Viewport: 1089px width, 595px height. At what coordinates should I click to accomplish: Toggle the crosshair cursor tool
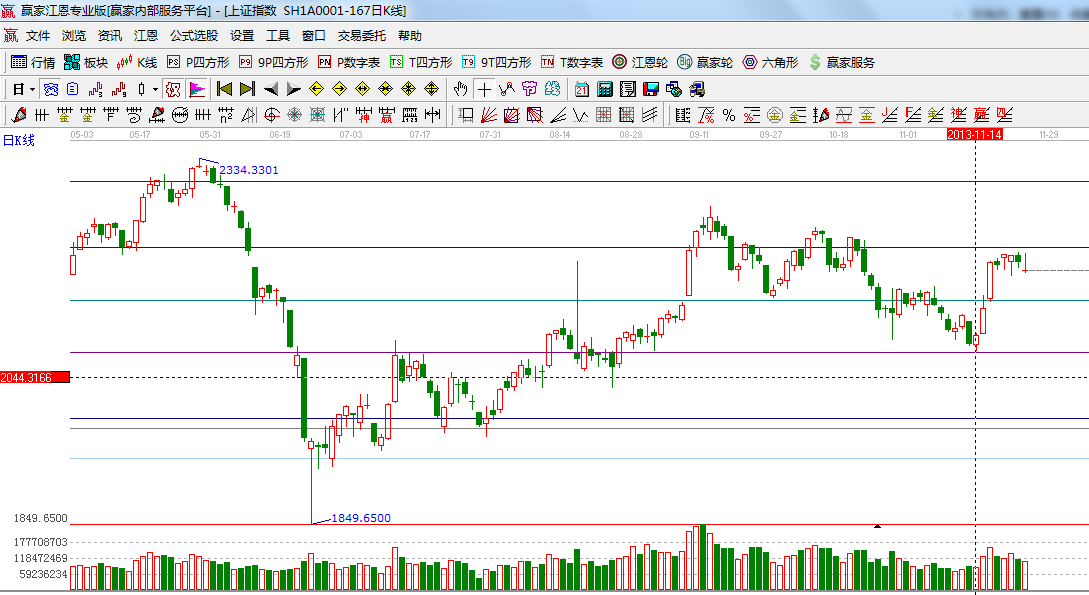484,89
